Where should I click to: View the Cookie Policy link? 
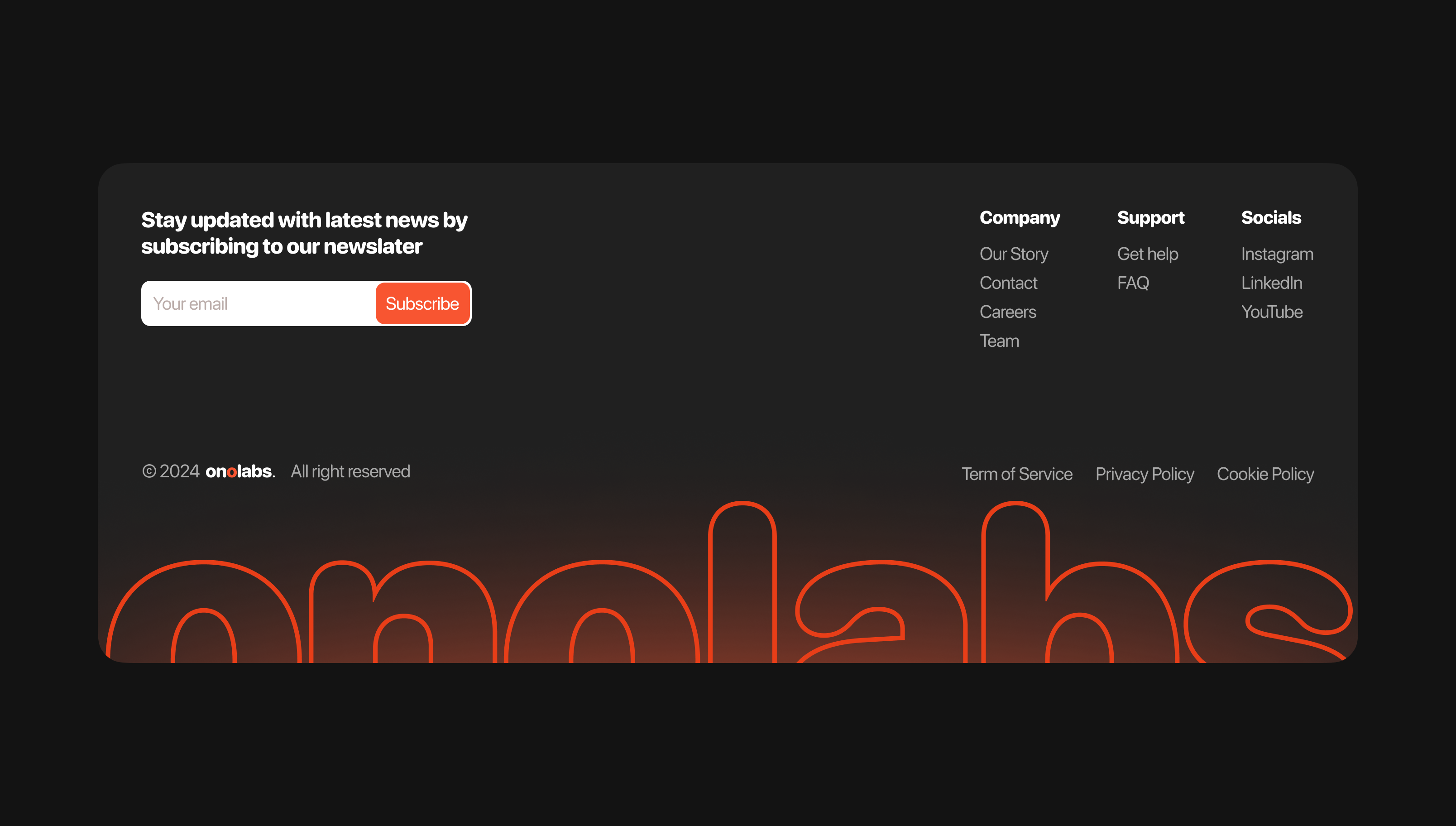tap(1265, 474)
